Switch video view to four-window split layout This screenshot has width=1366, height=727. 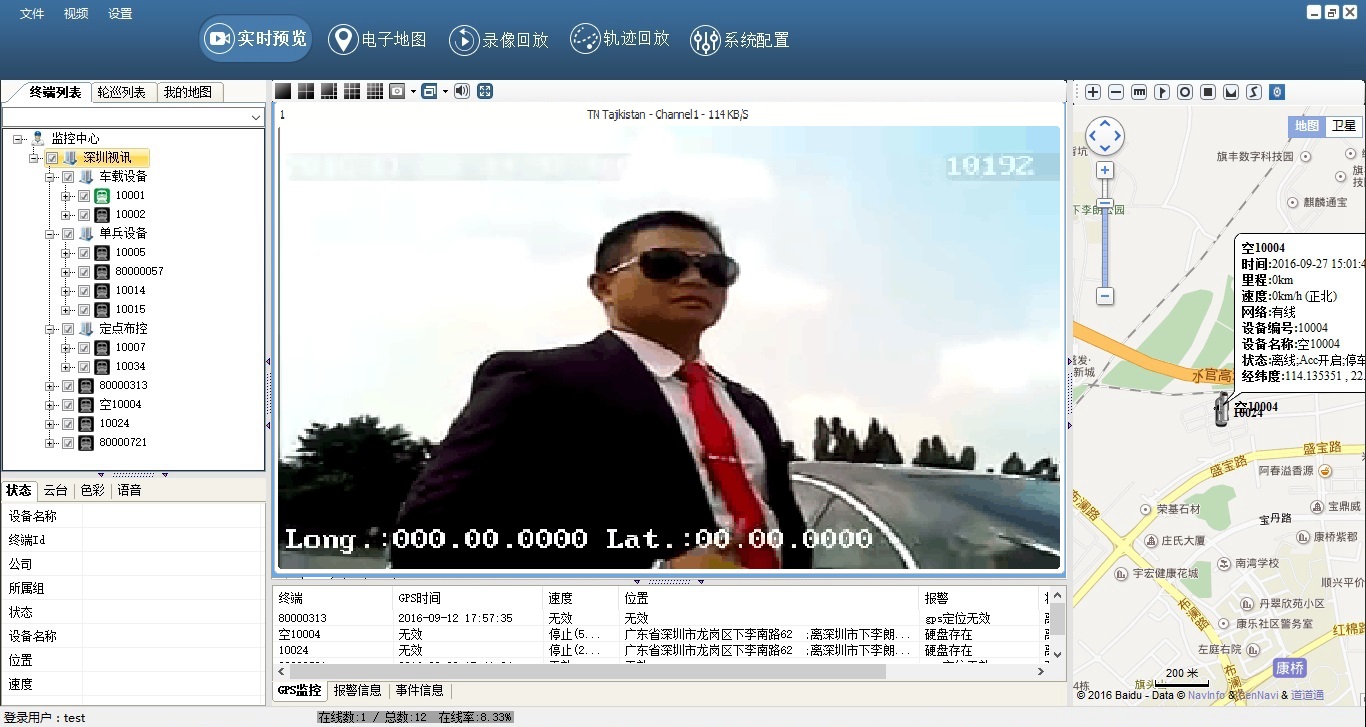[x=306, y=91]
